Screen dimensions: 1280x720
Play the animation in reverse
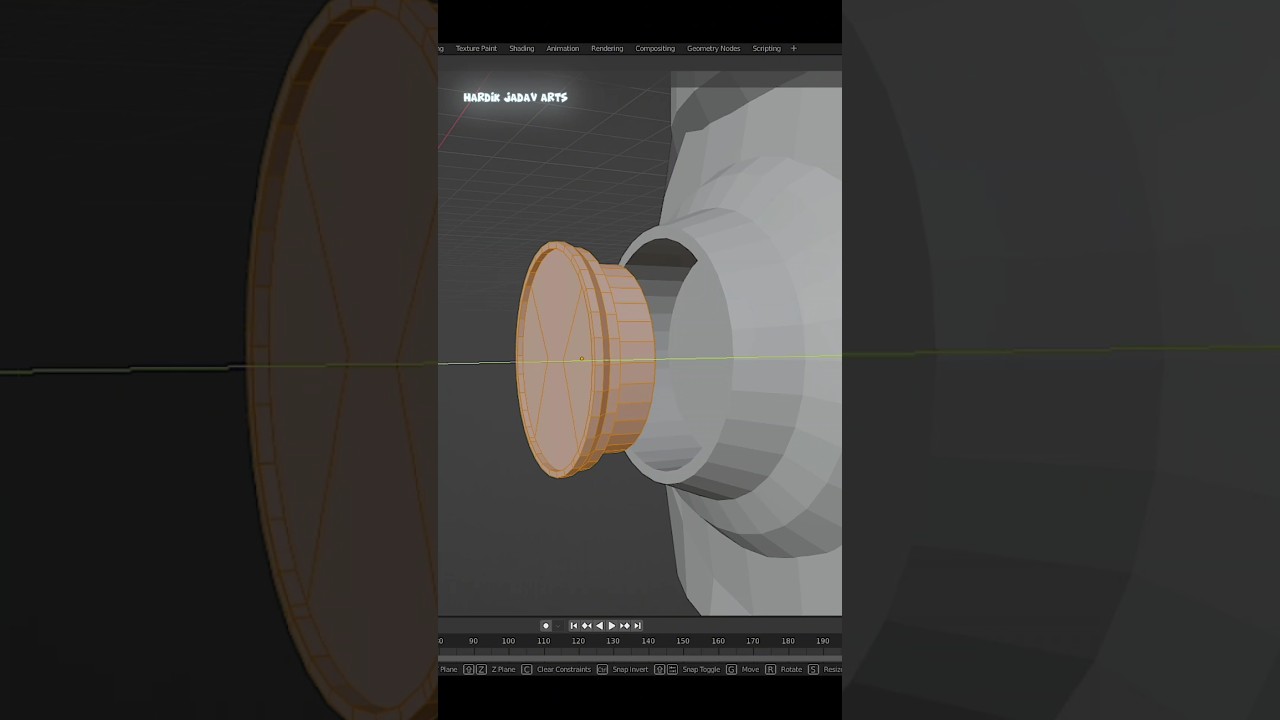[x=599, y=626]
